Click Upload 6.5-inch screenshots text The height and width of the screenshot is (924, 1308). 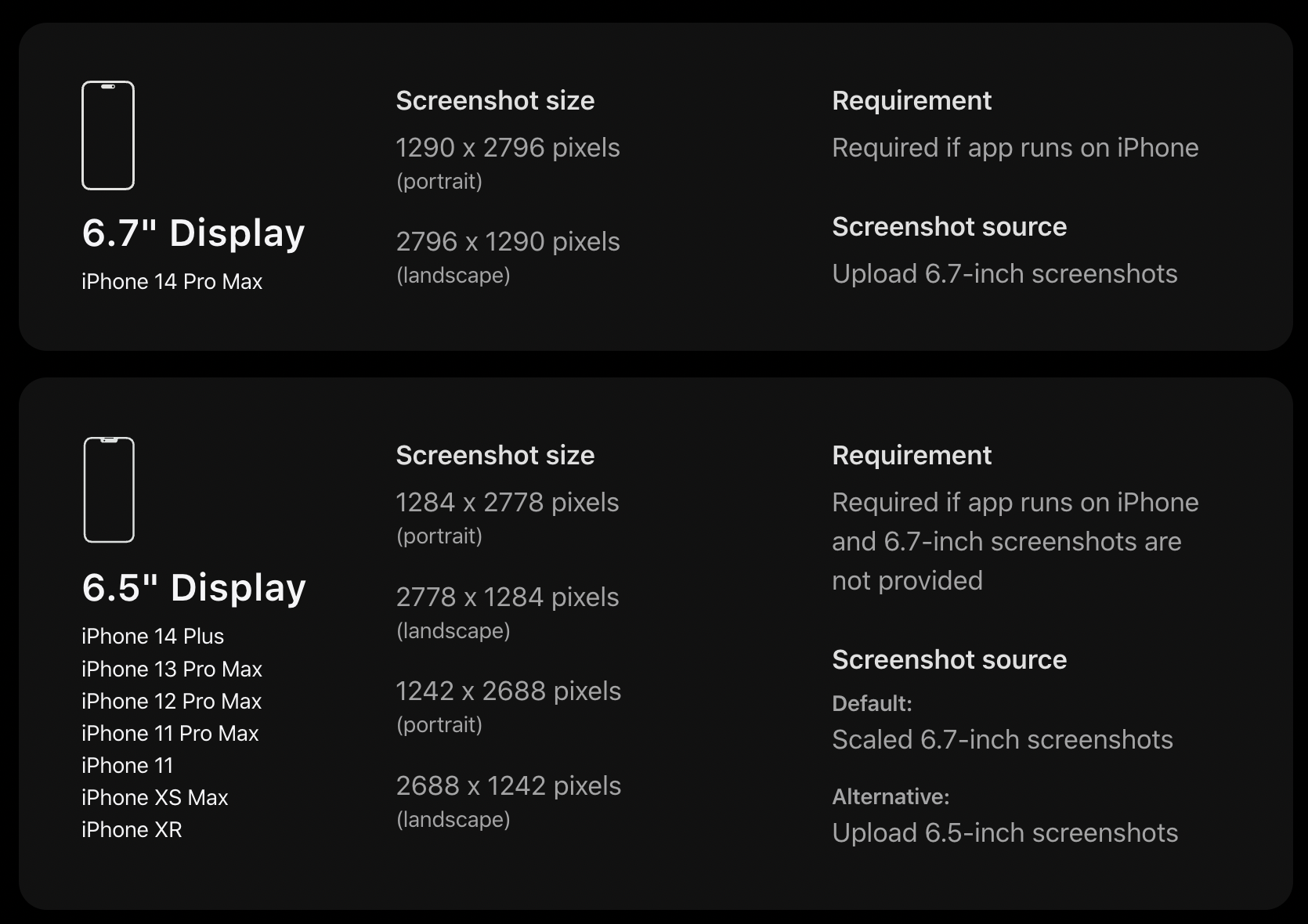click(x=1004, y=833)
